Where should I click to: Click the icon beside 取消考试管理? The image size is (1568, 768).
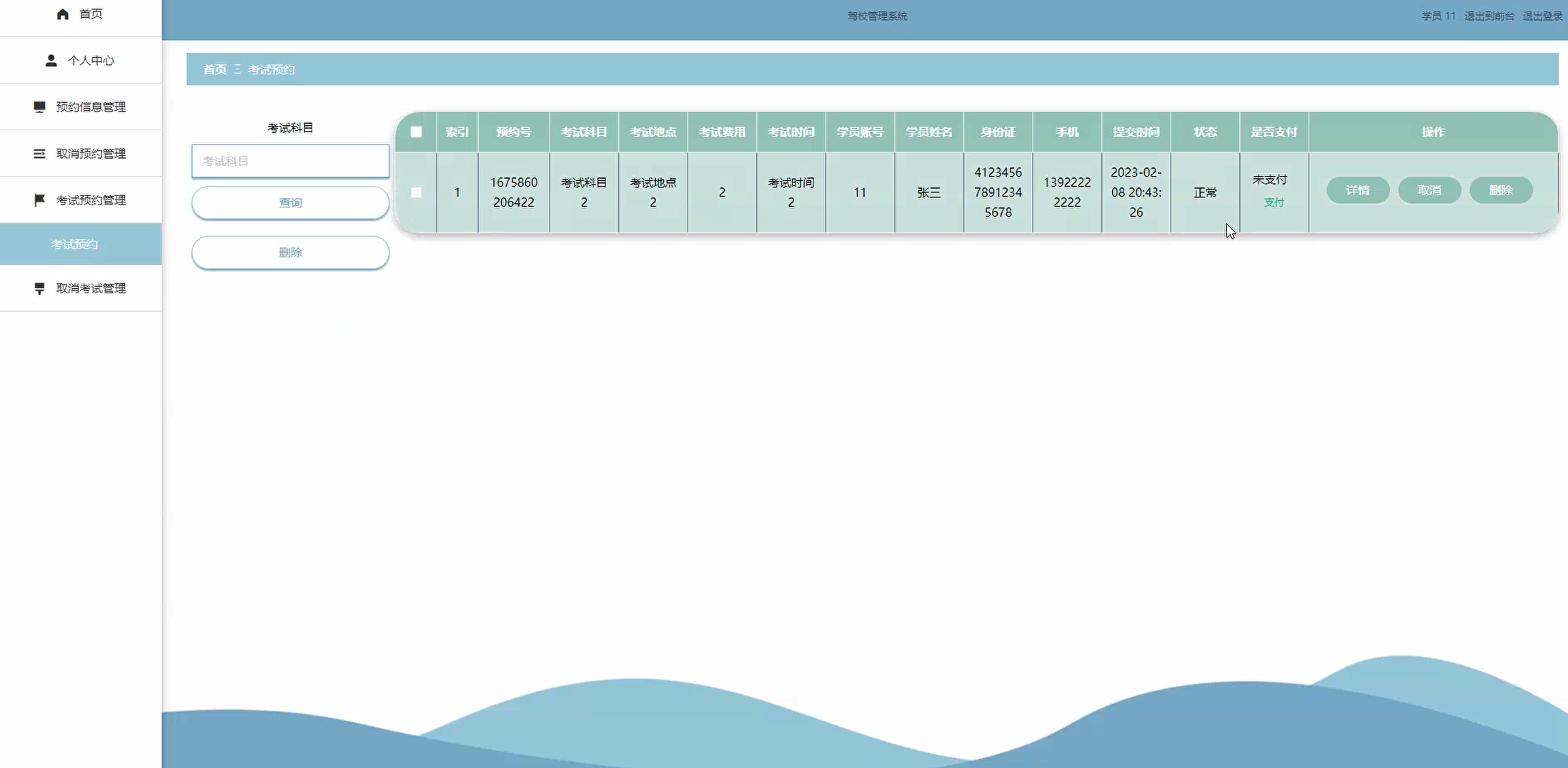pyautogui.click(x=39, y=288)
